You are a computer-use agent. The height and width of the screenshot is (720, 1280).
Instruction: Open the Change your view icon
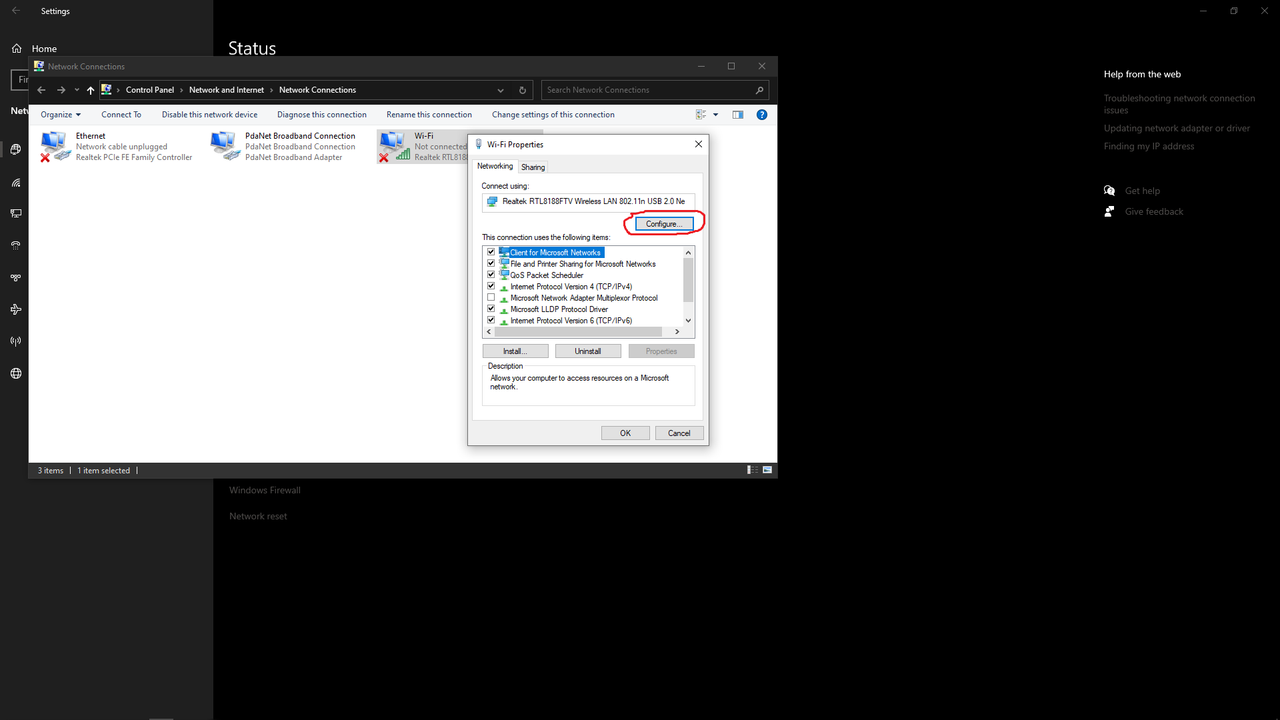click(702, 115)
